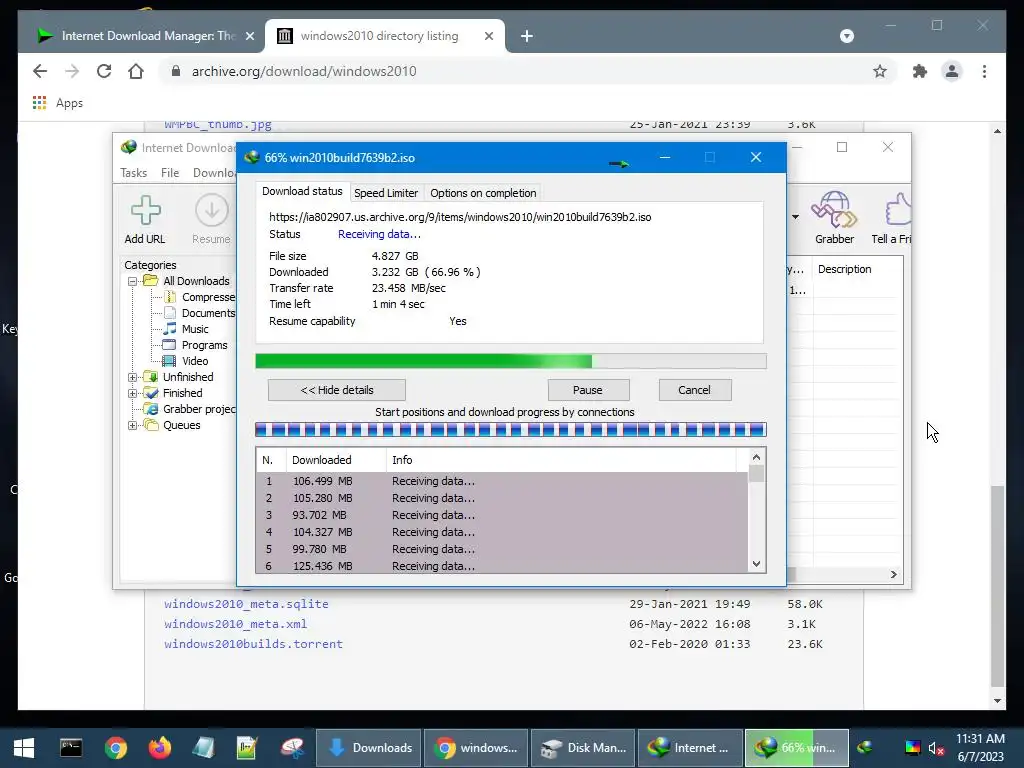1024x768 pixels.
Task: Open the Chrome three-dot menu
Action: point(984,71)
